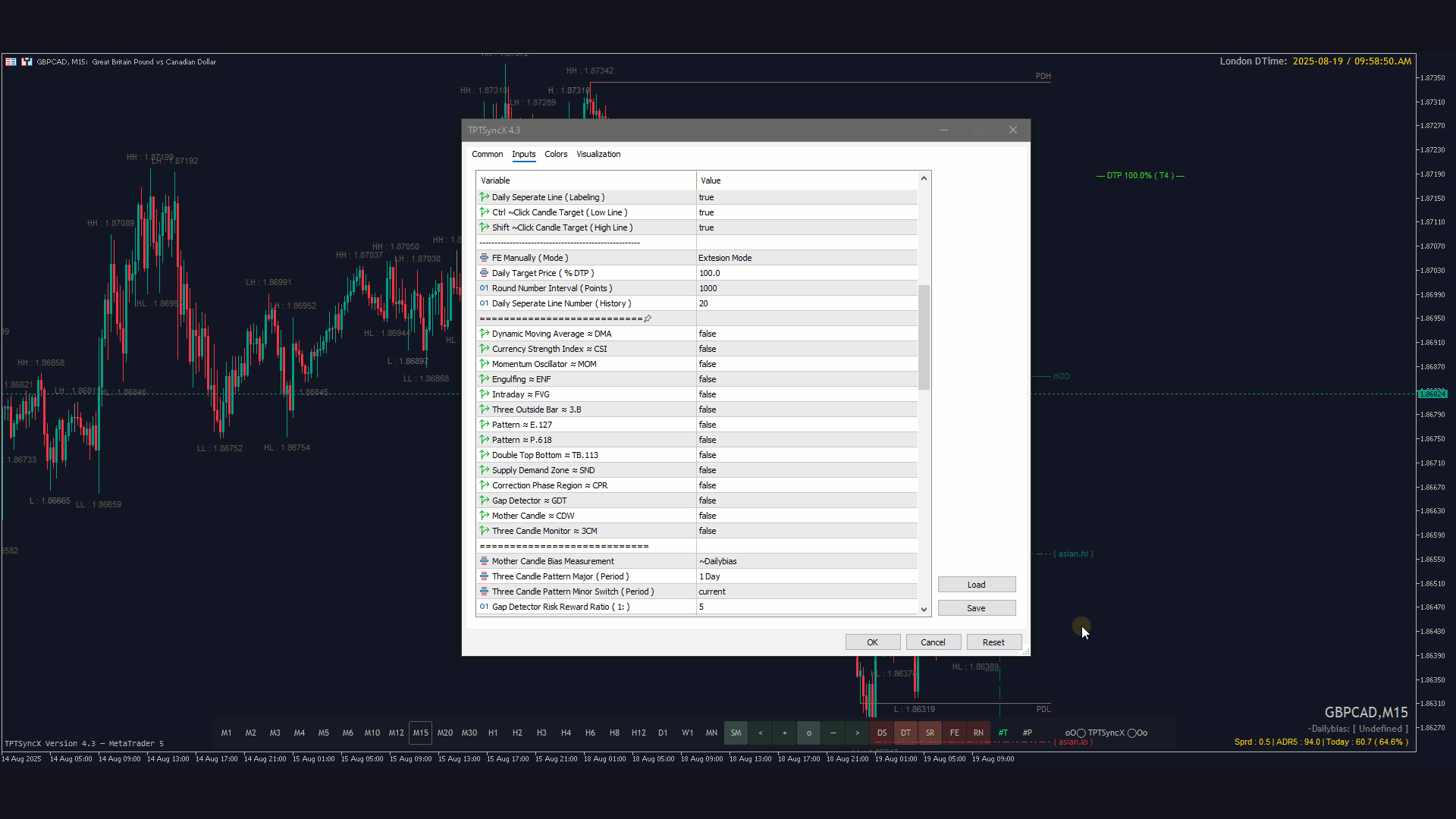
Task: Open FE Manually (Mode) Extesion Mode dropdown
Action: pos(807,258)
